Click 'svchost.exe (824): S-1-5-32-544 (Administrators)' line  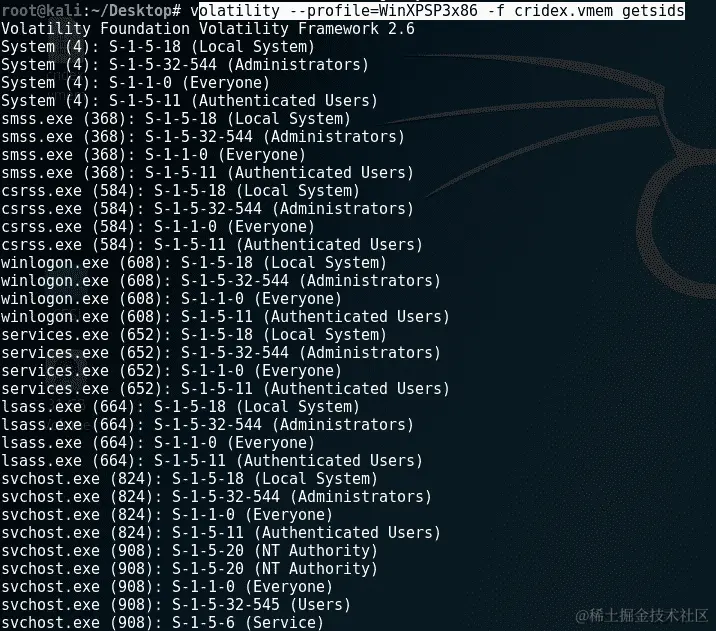pos(216,496)
